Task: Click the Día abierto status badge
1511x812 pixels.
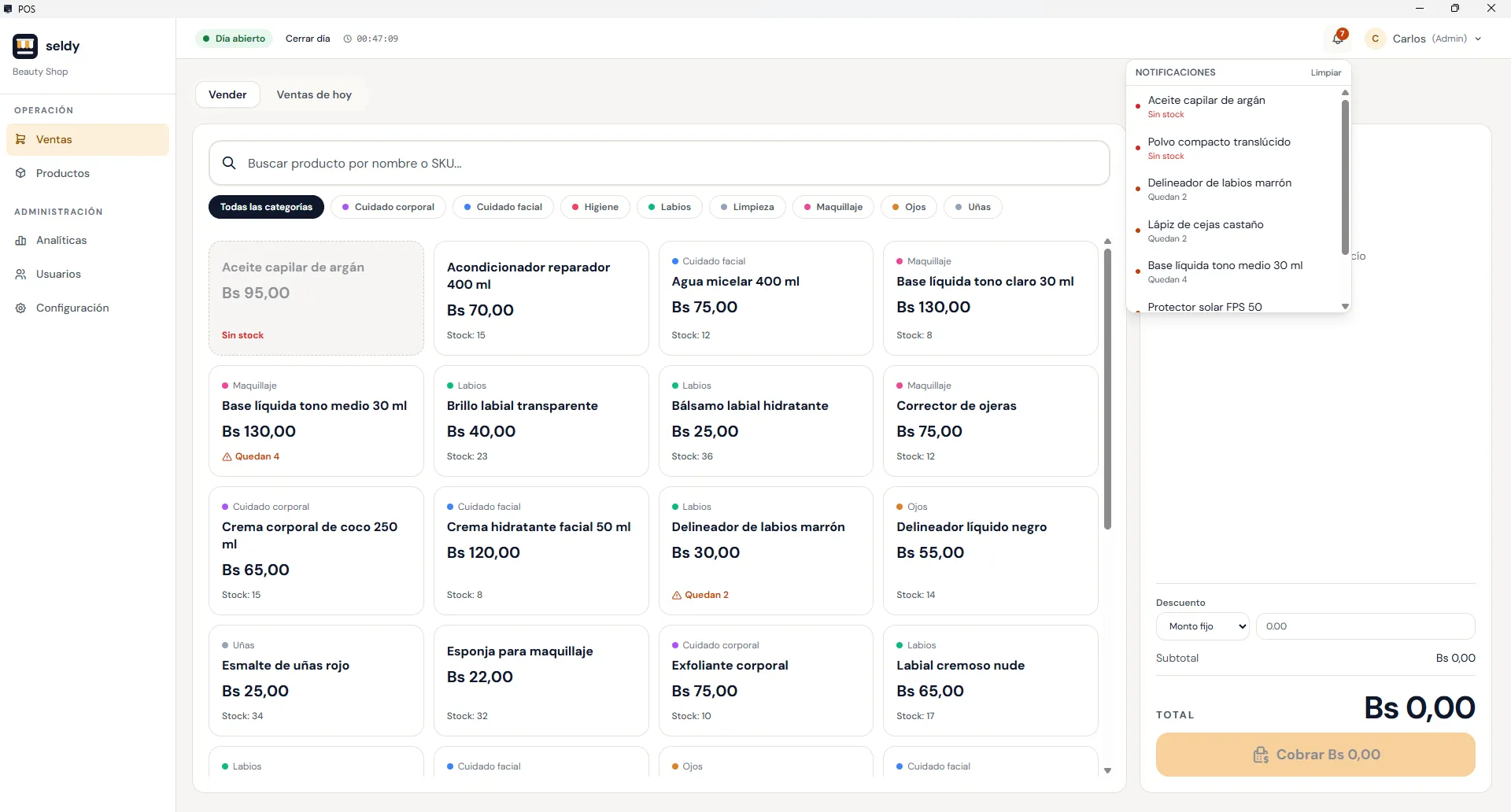Action: pos(234,39)
